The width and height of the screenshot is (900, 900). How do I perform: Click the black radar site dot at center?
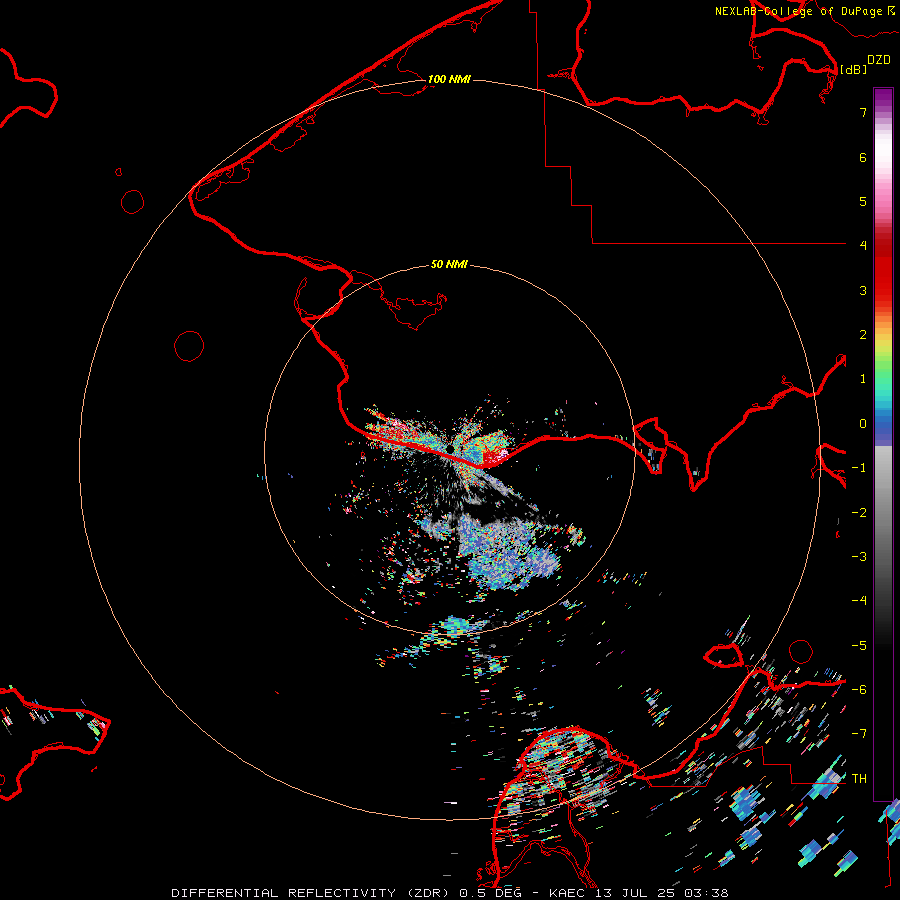click(x=451, y=448)
